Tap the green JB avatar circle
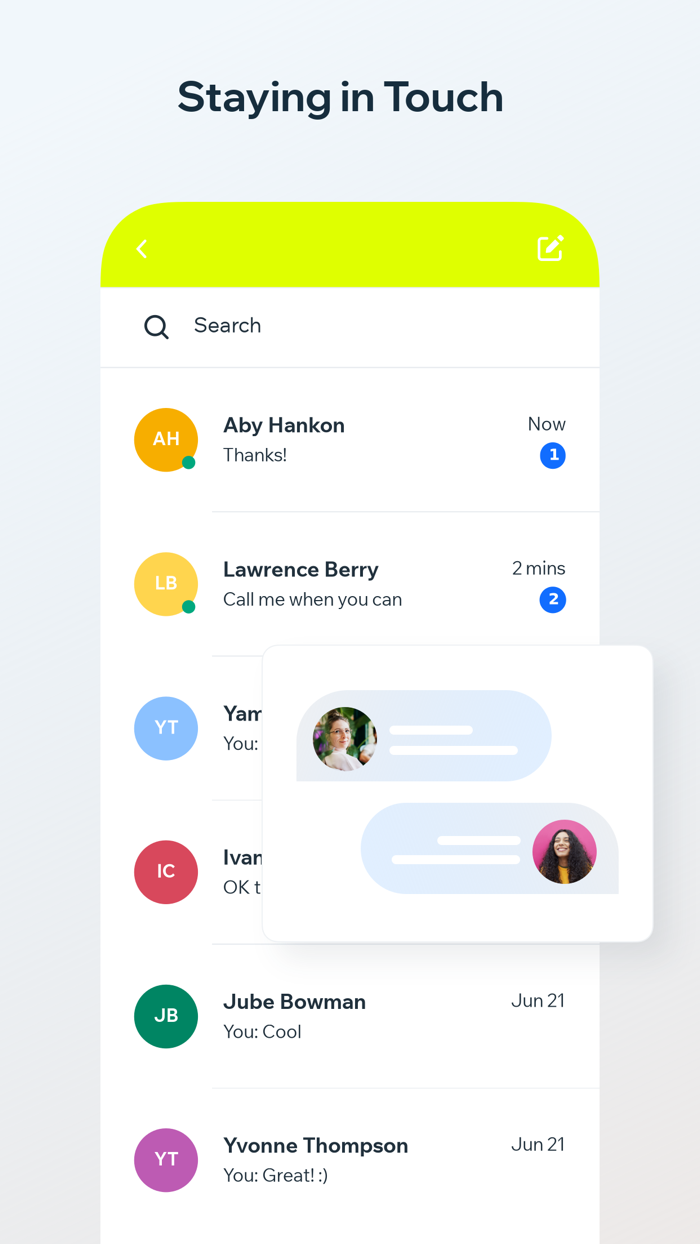Image resolution: width=700 pixels, height=1244 pixels. pyautogui.click(x=166, y=1016)
